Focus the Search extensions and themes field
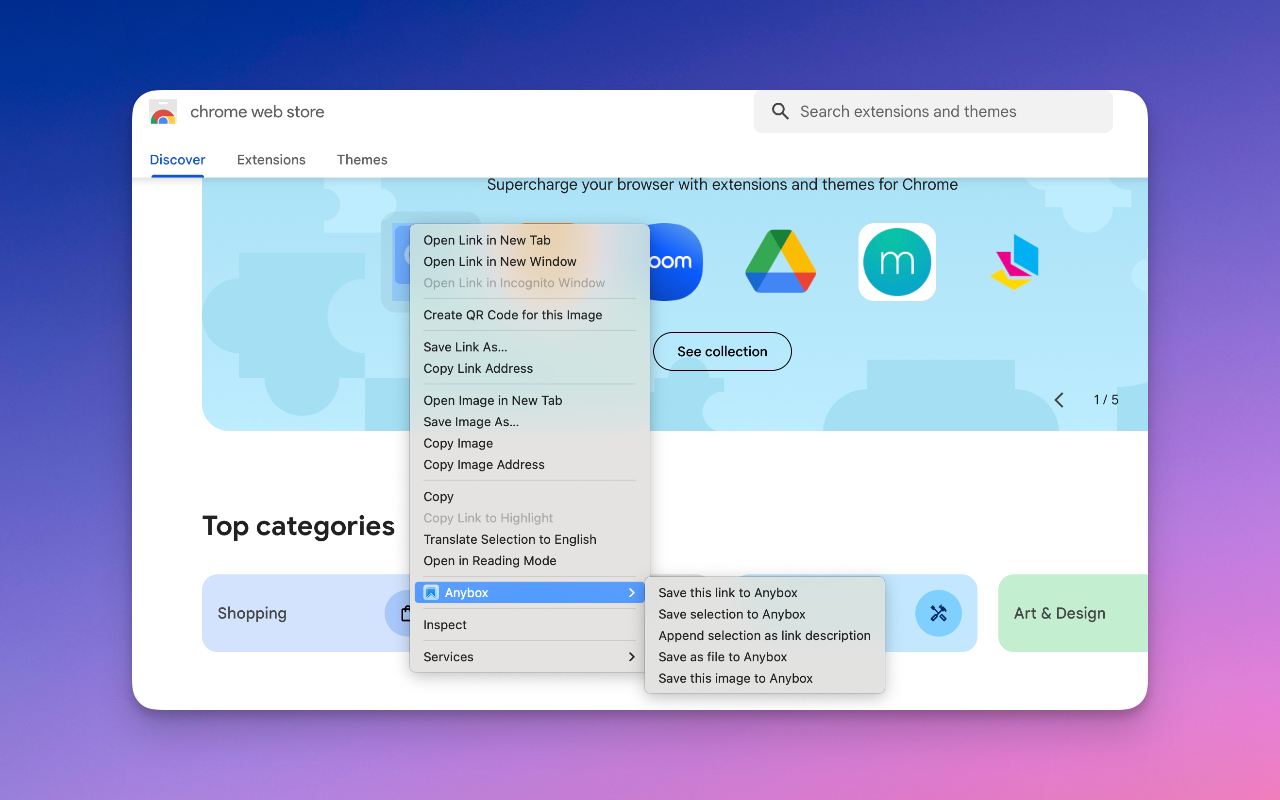 click(x=933, y=112)
